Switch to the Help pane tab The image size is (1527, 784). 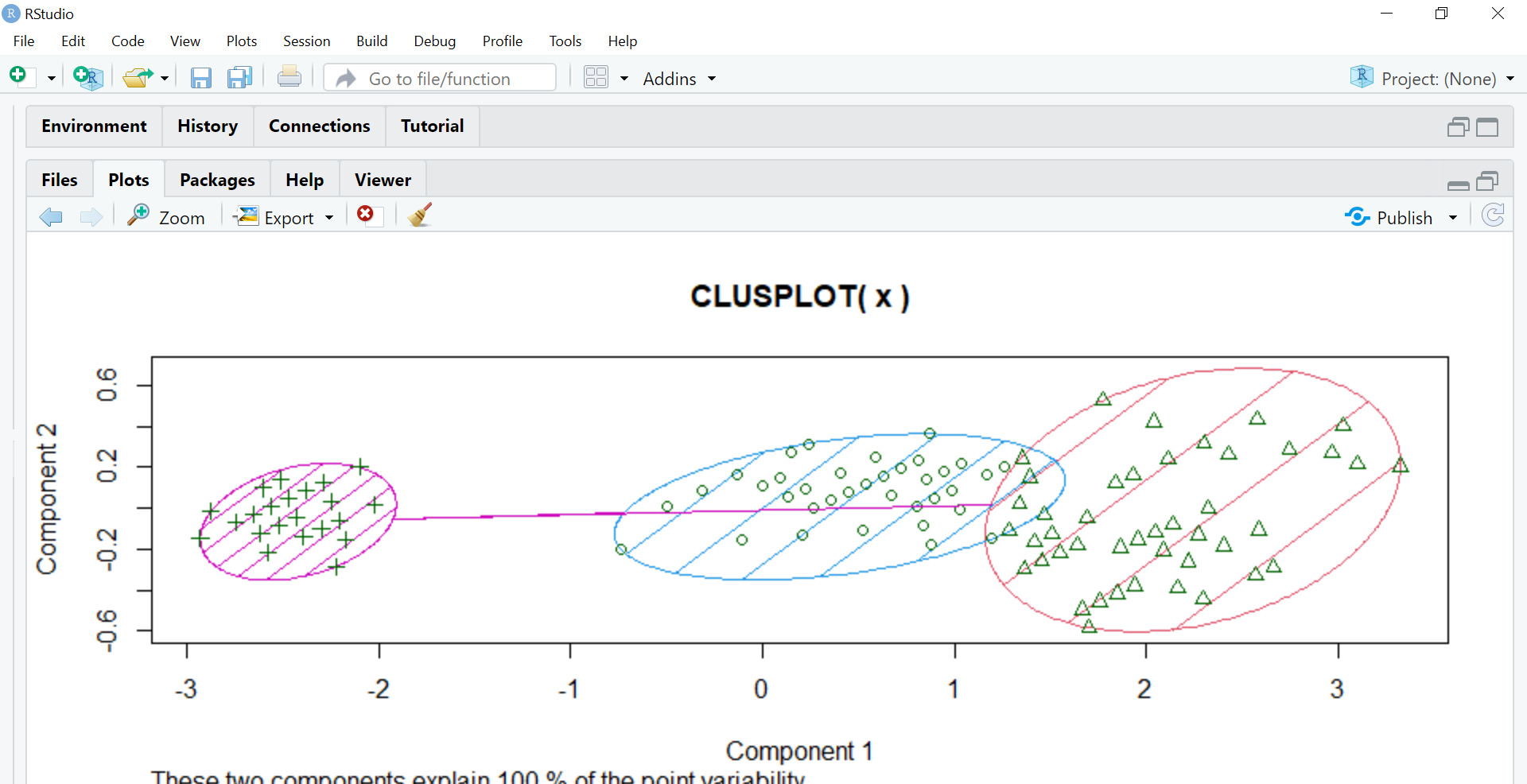[305, 180]
